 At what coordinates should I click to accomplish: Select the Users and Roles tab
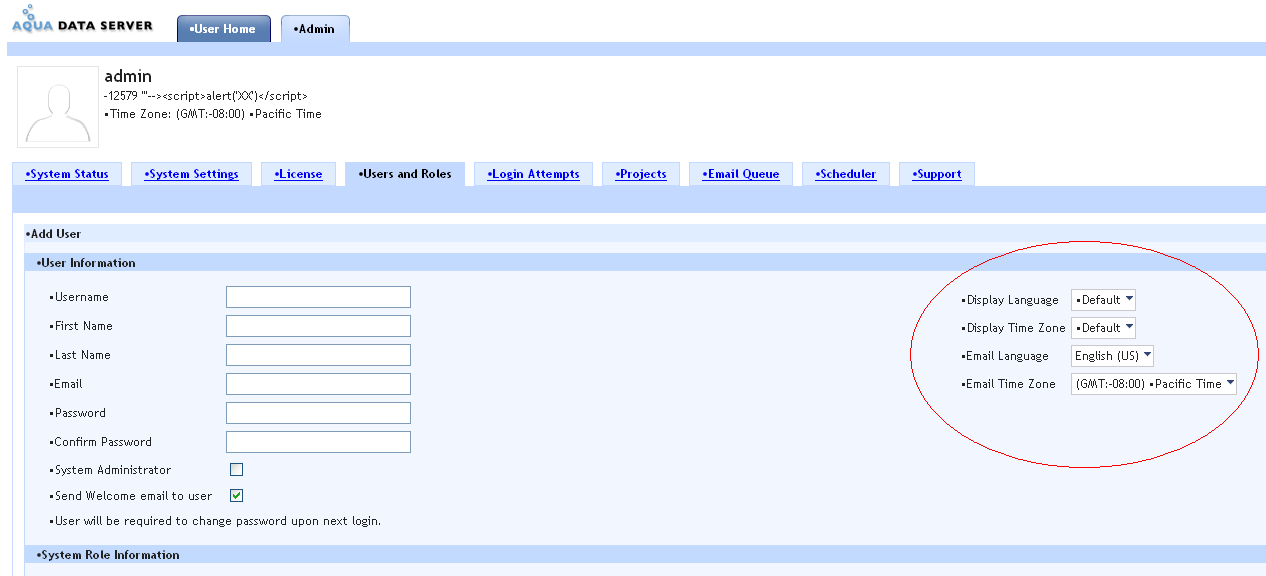pyautogui.click(x=405, y=174)
